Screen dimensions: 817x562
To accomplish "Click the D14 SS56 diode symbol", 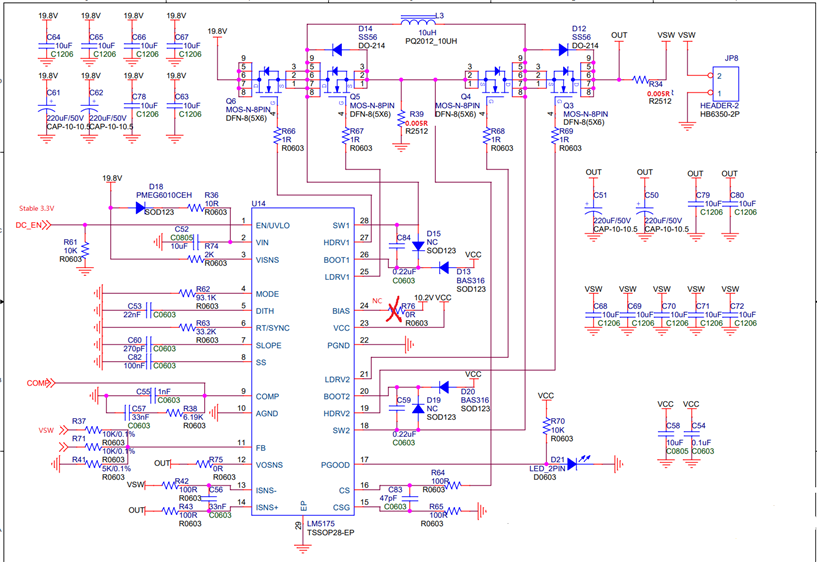I will point(337,50).
